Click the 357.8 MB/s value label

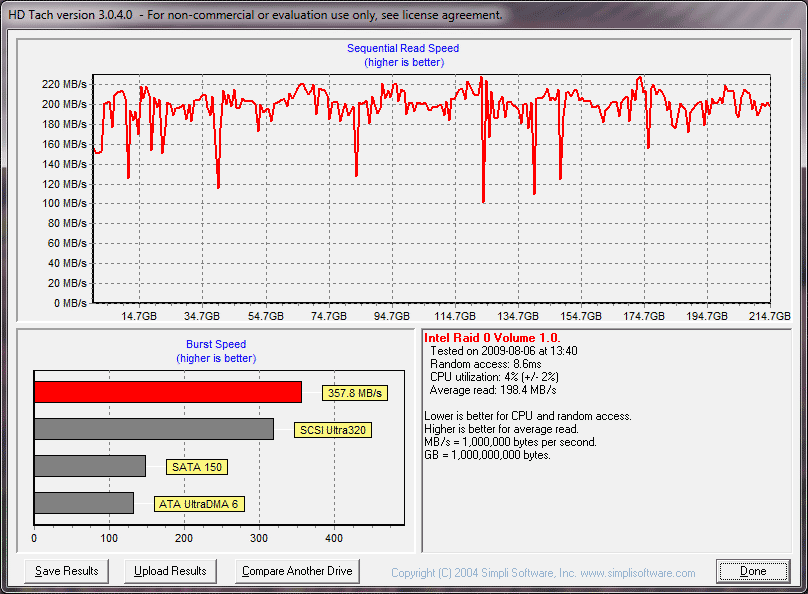point(355,393)
